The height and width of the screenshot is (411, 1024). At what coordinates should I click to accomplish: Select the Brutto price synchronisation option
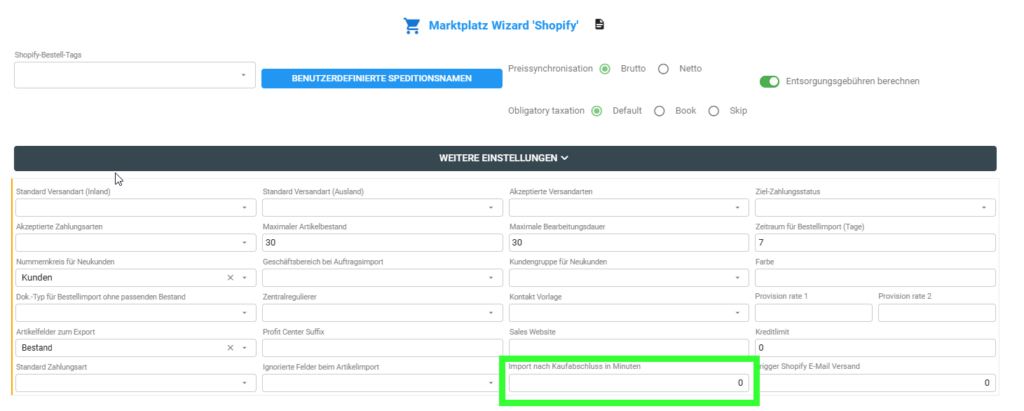pyautogui.click(x=605, y=69)
